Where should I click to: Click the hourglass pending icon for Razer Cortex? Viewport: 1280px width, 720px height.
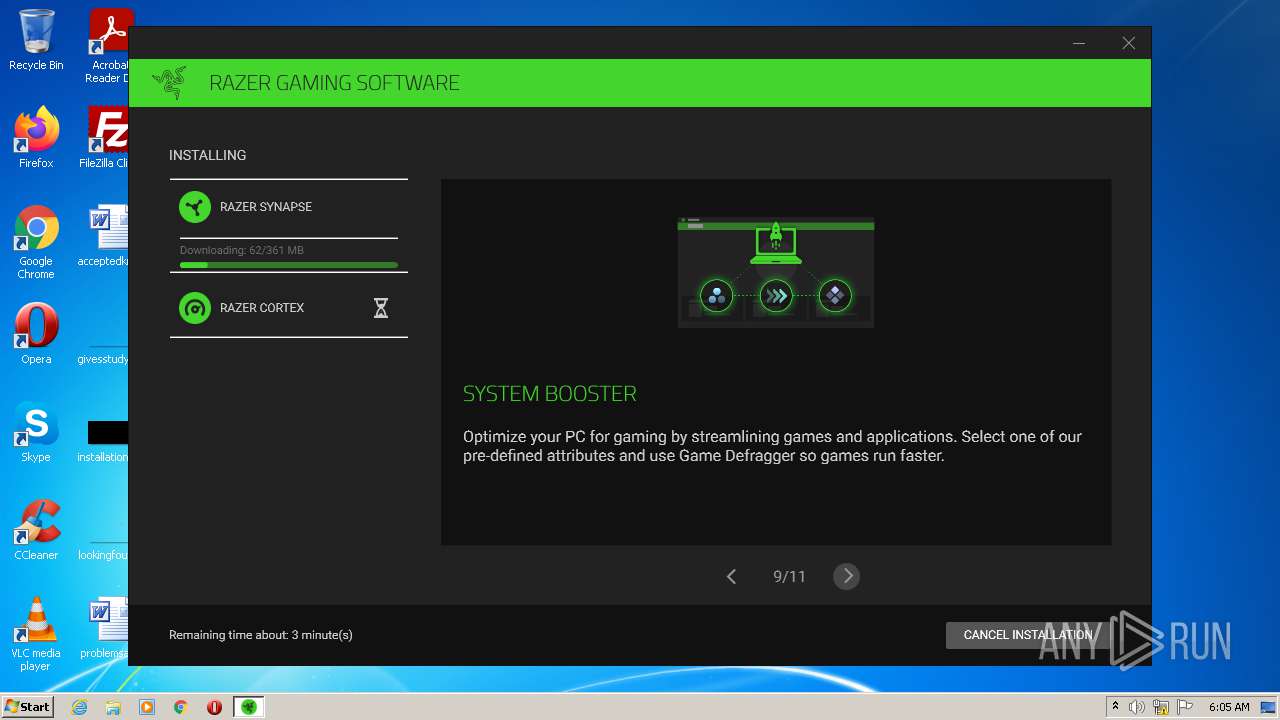click(381, 308)
